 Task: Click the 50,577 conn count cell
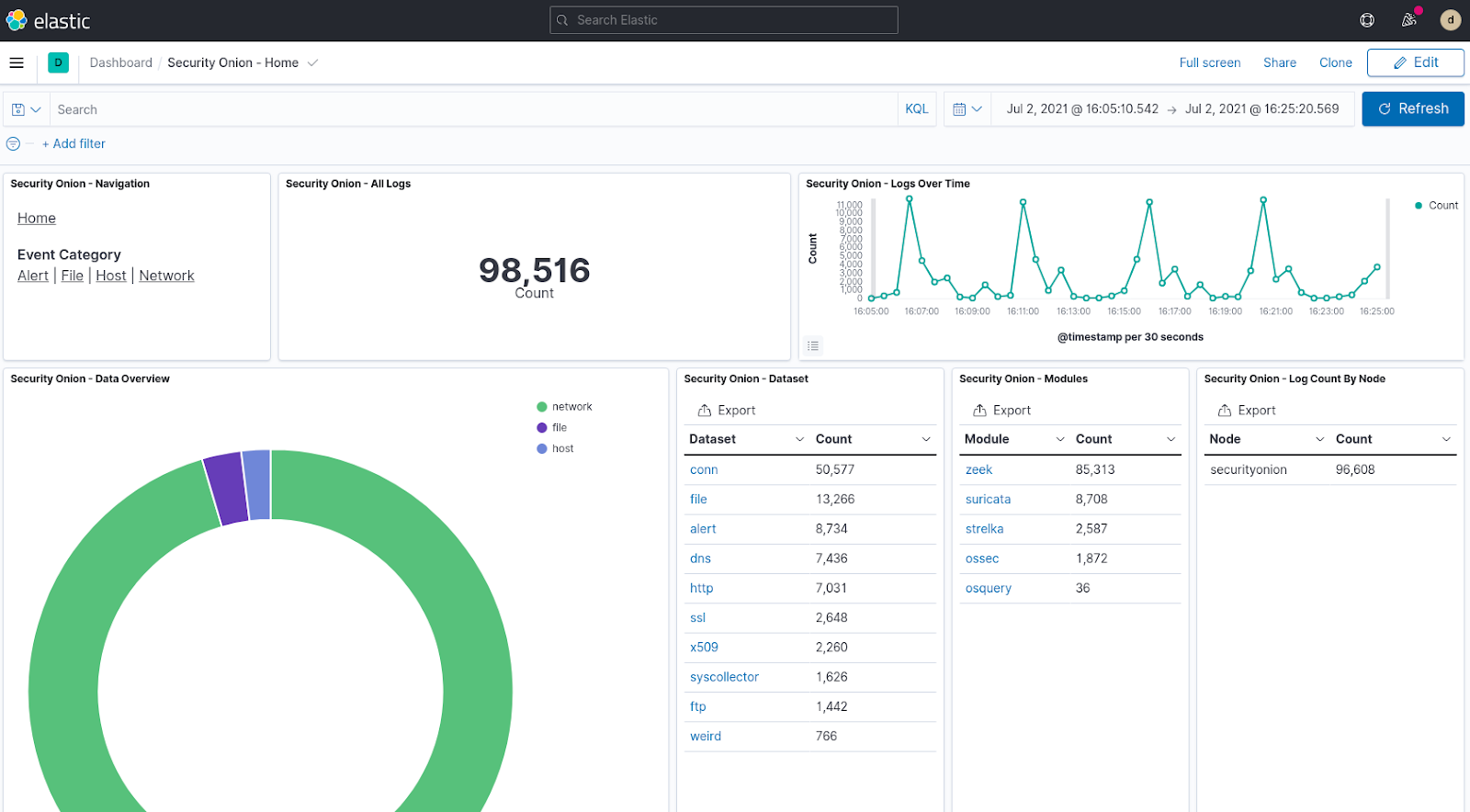pos(834,470)
